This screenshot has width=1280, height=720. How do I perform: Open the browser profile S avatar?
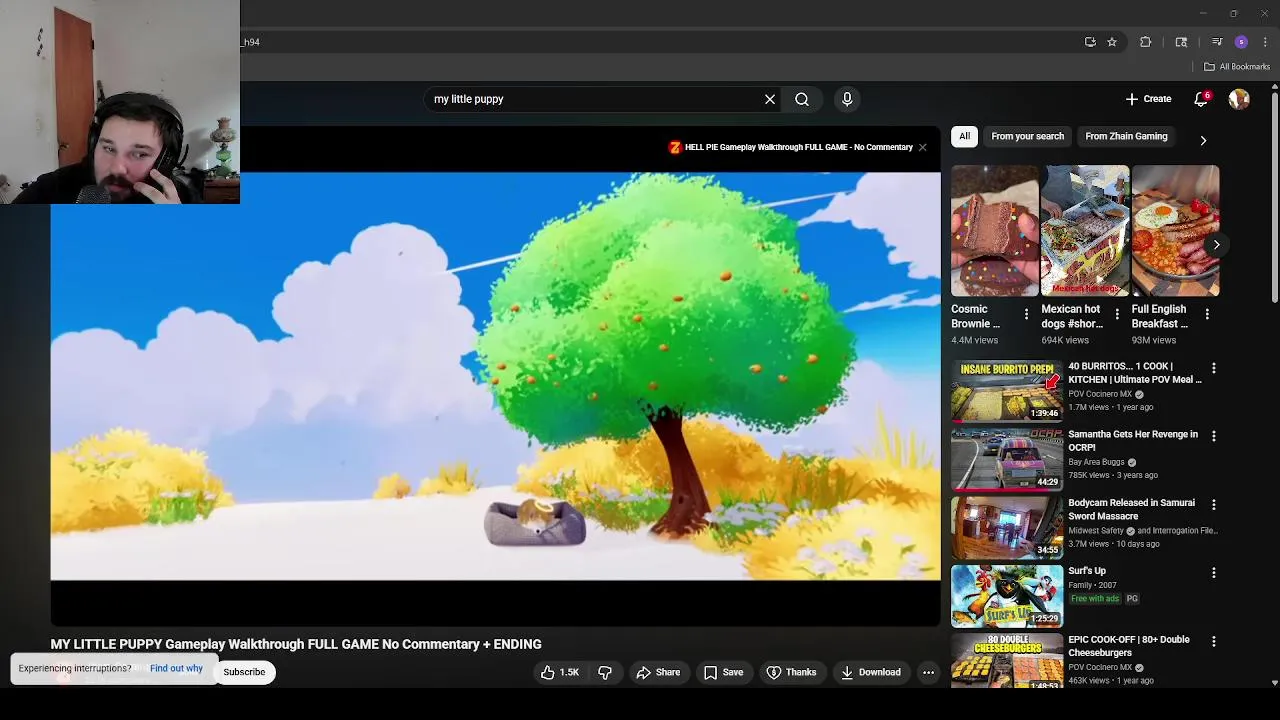(1241, 42)
